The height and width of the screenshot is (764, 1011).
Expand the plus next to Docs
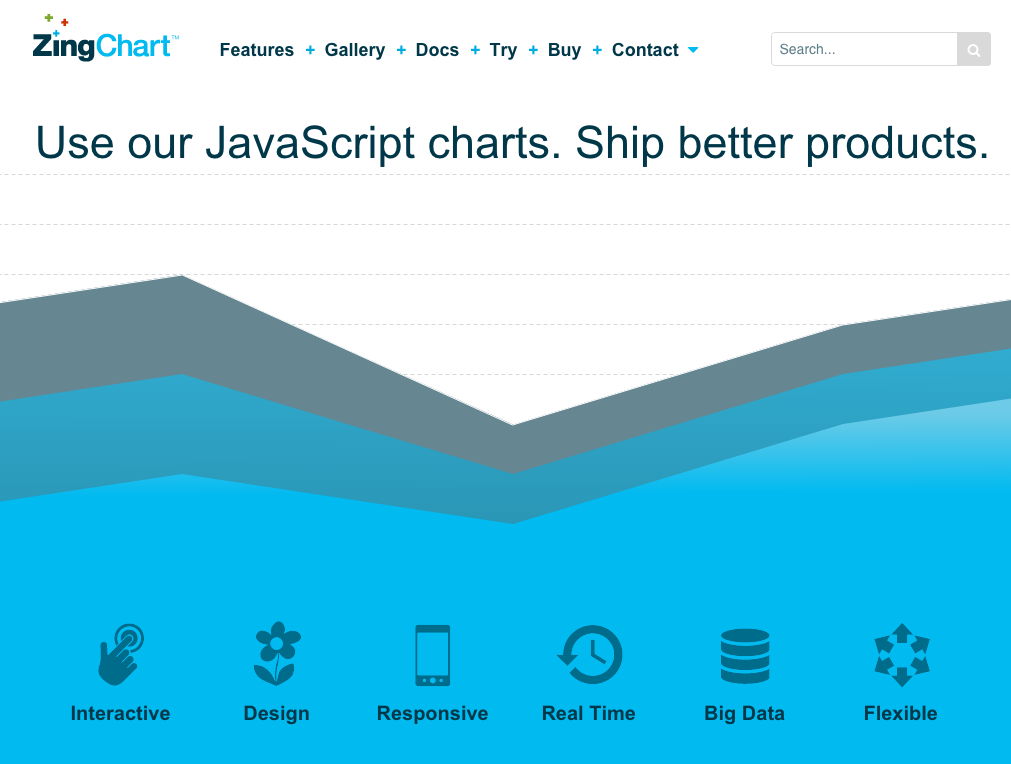(x=474, y=49)
